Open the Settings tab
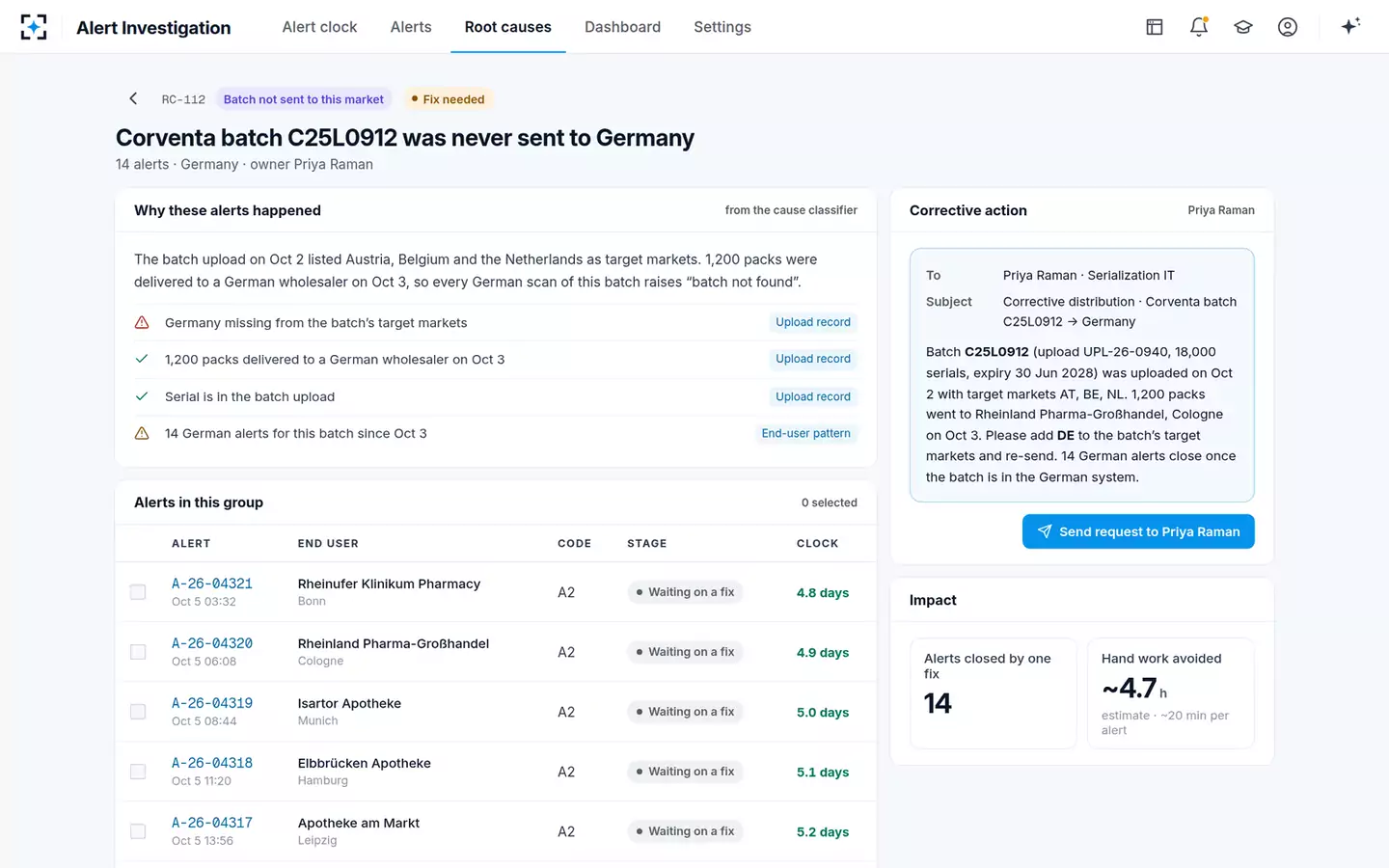 [x=722, y=27]
